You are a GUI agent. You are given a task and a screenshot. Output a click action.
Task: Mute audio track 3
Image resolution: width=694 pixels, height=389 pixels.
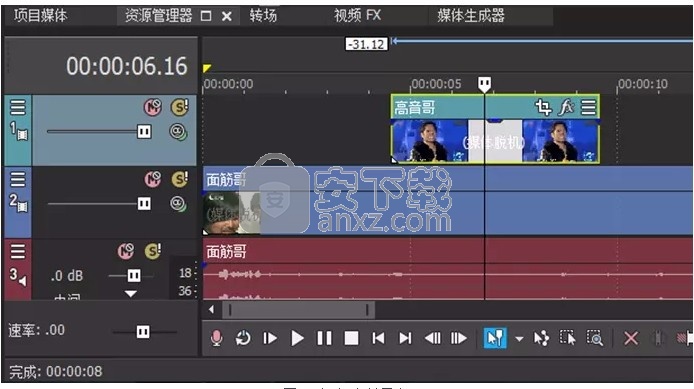click(126, 251)
